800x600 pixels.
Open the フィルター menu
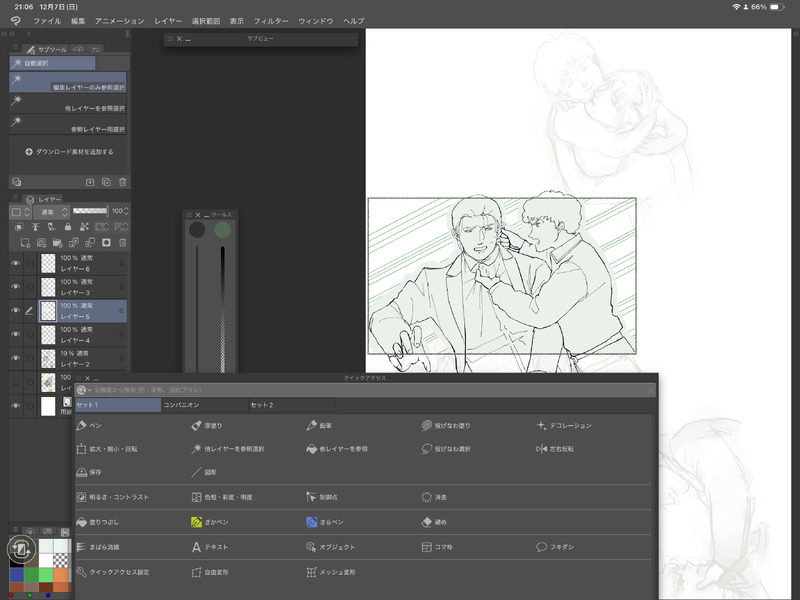[271, 20]
